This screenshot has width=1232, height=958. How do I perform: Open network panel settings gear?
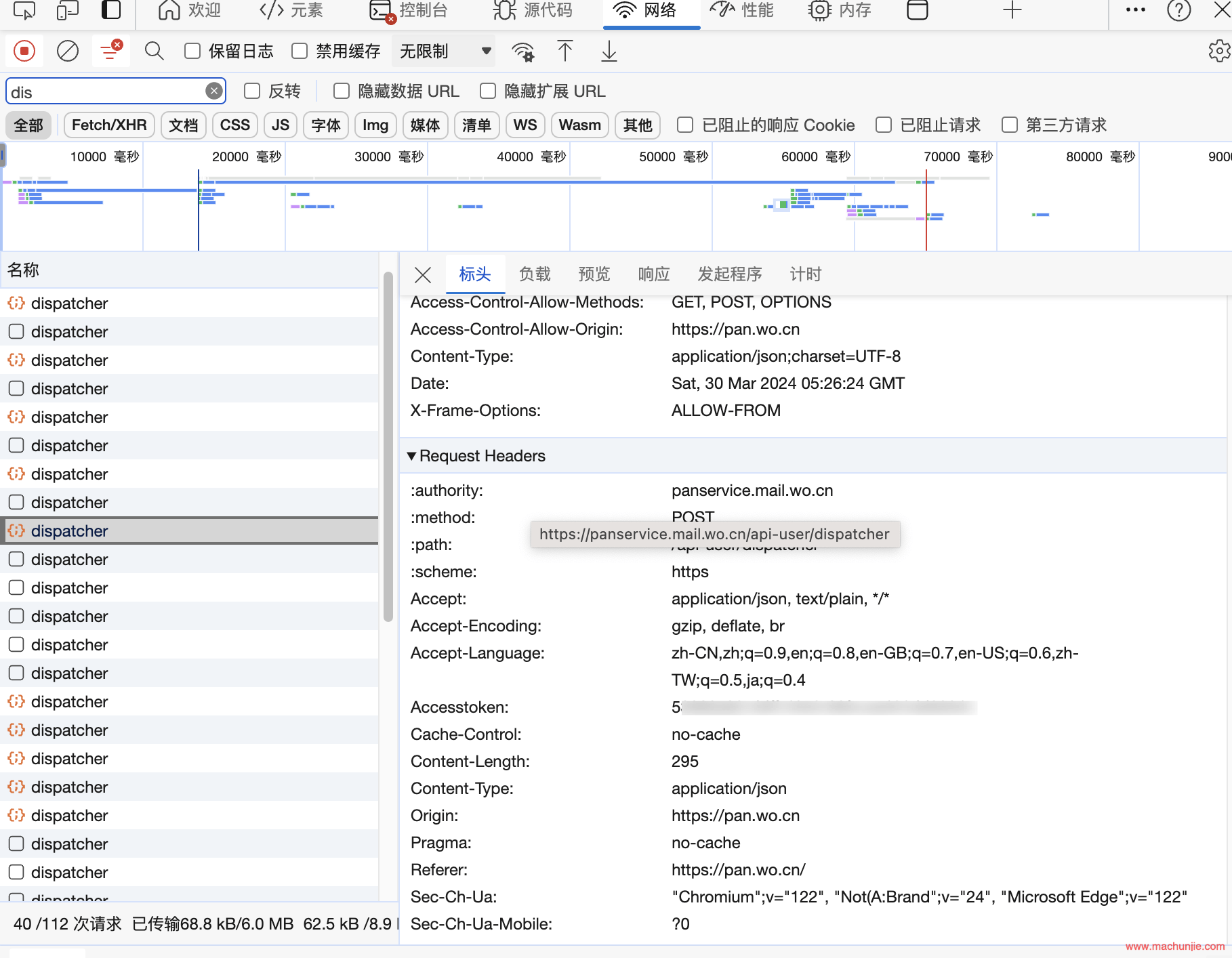click(x=1218, y=51)
